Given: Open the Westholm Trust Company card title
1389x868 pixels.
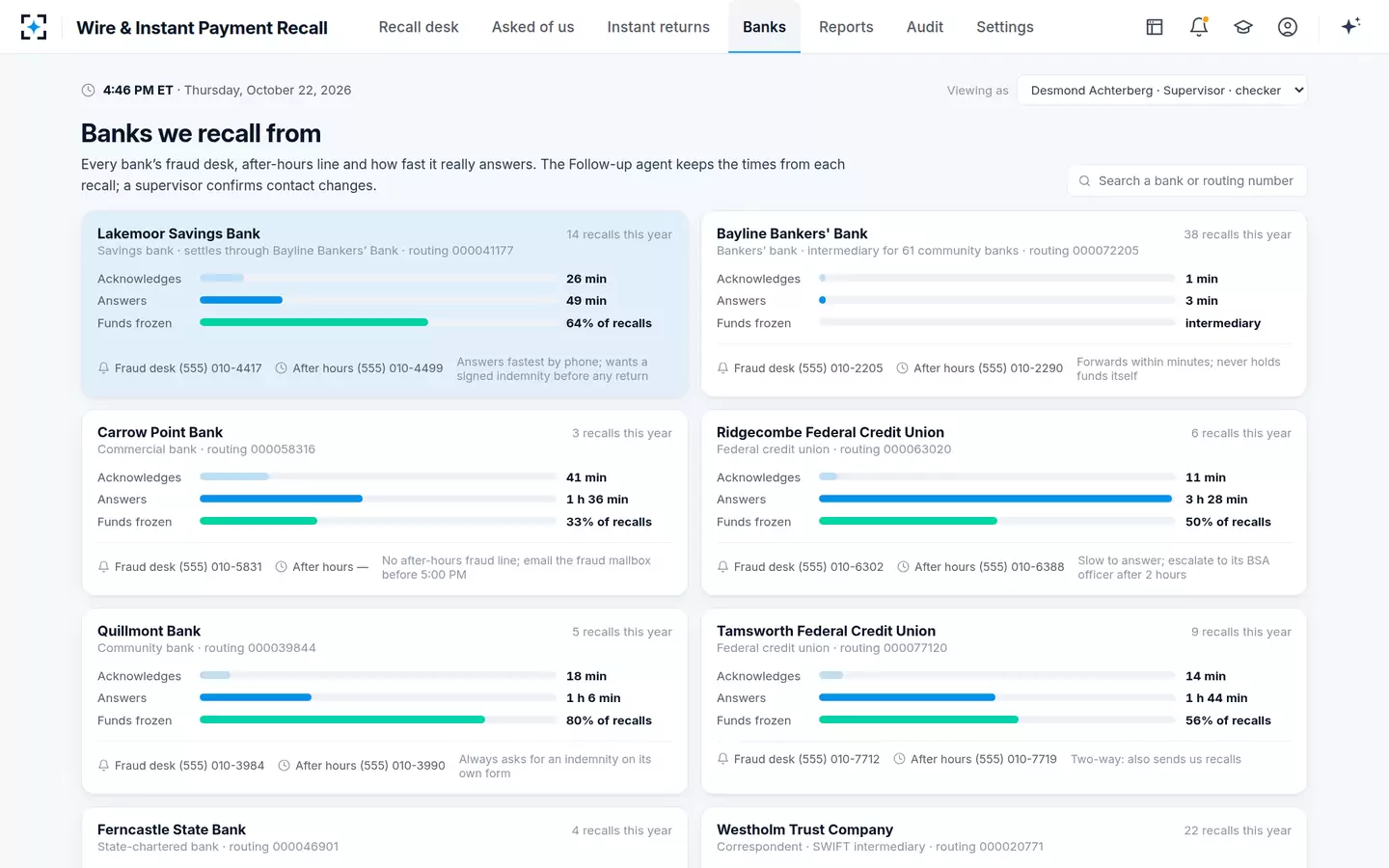Looking at the screenshot, I should point(804,829).
